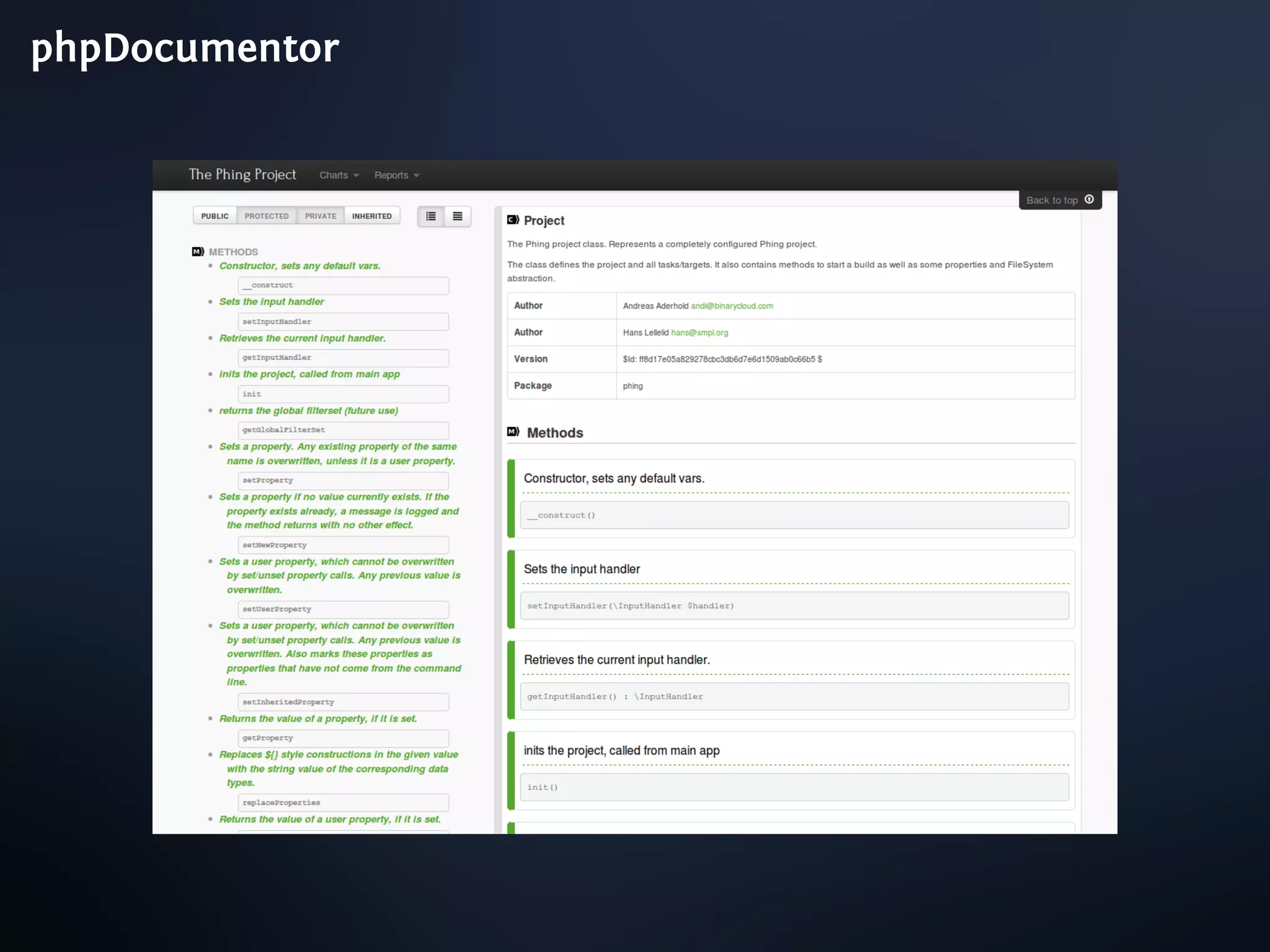Jump to 'Returns the value of a property' sidebar link
This screenshot has height=952, width=1270.
pyautogui.click(x=318, y=719)
